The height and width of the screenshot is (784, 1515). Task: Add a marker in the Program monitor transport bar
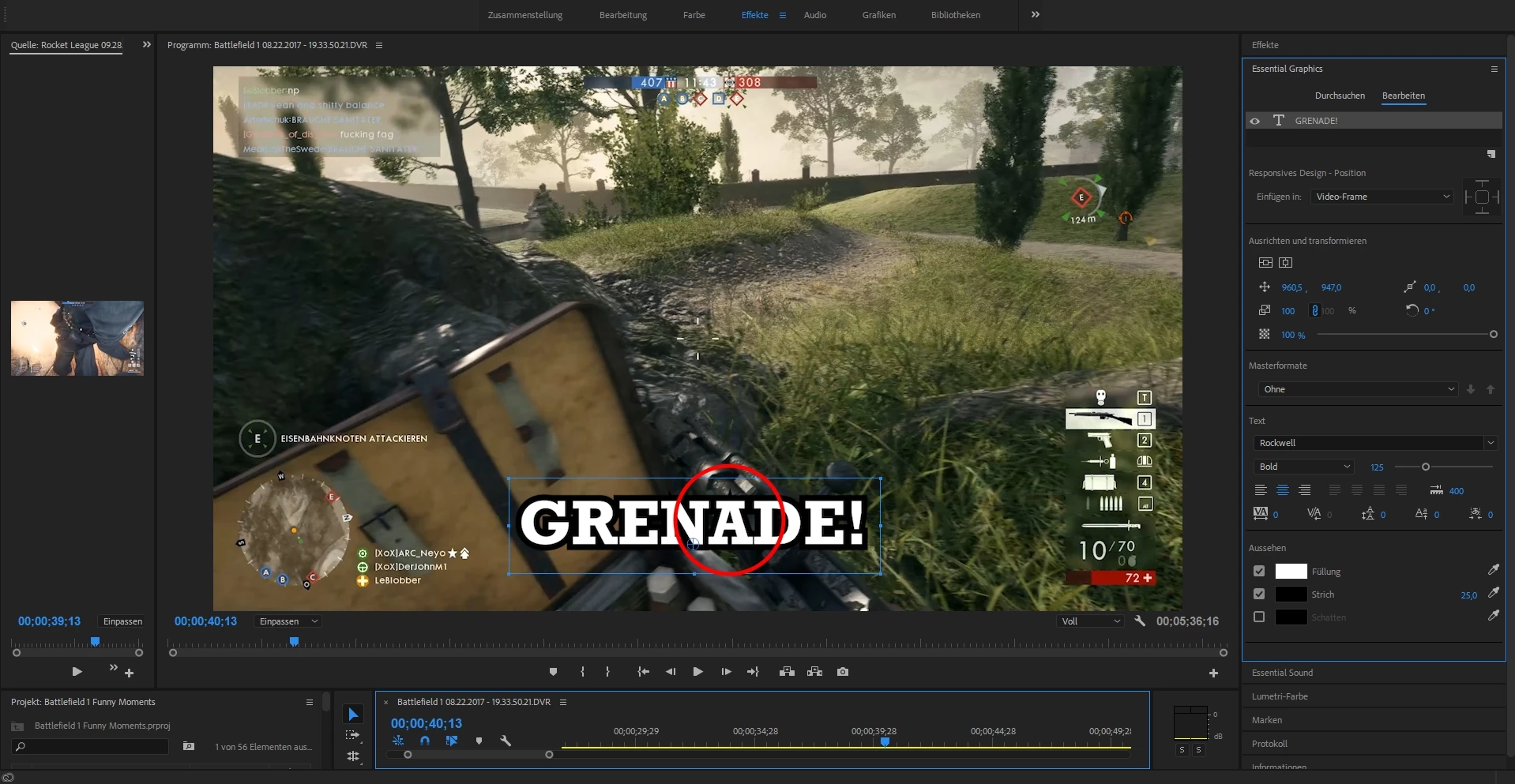(553, 672)
